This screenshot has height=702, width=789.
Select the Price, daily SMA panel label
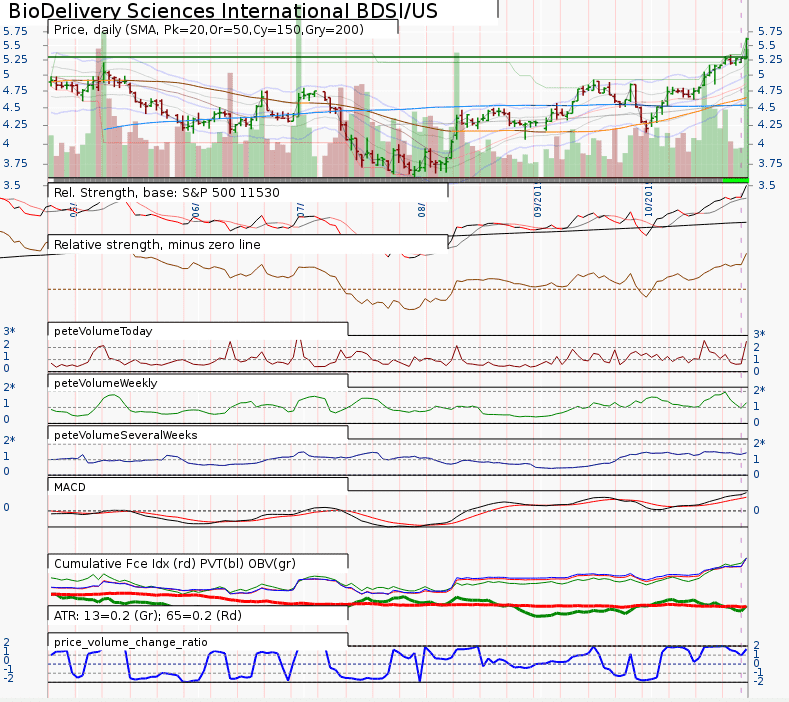208,30
